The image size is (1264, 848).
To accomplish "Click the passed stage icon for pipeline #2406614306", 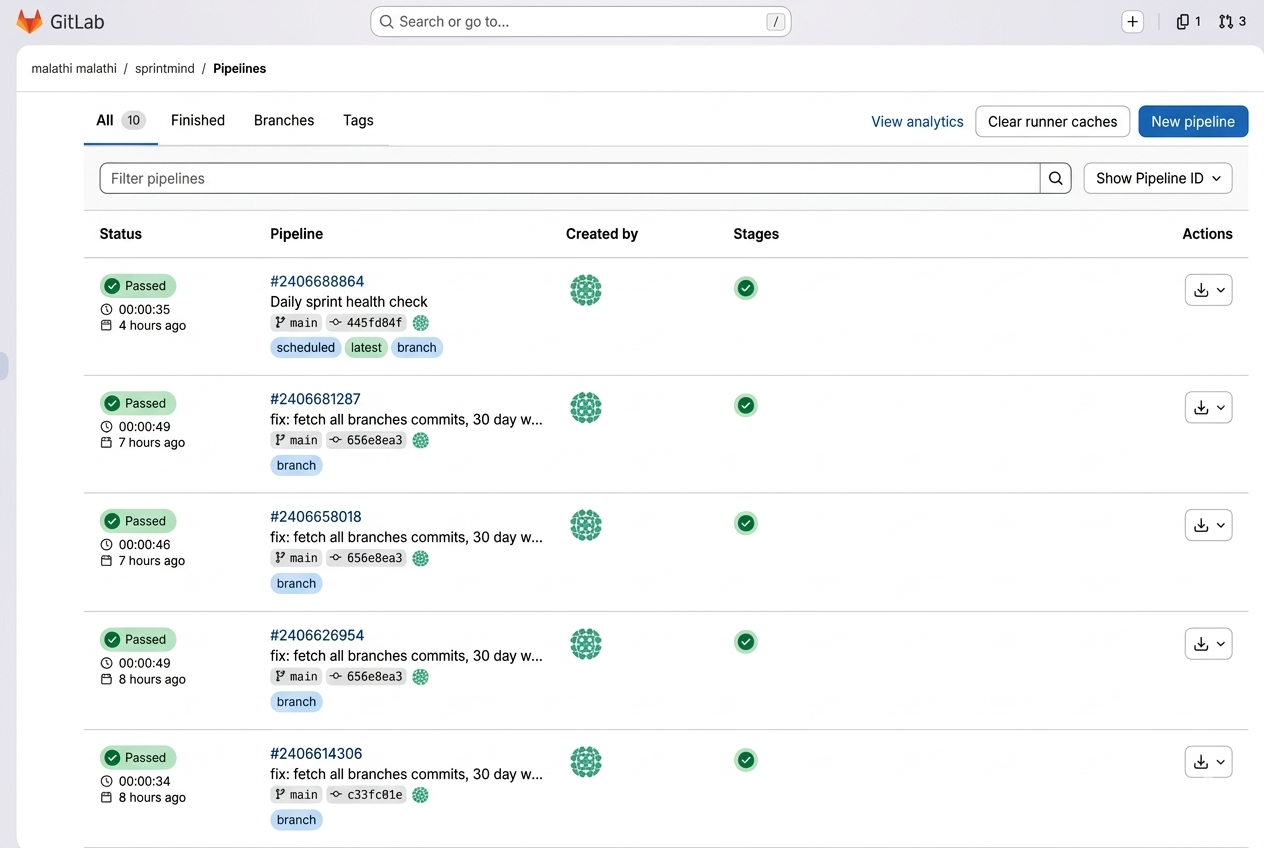I will point(745,760).
